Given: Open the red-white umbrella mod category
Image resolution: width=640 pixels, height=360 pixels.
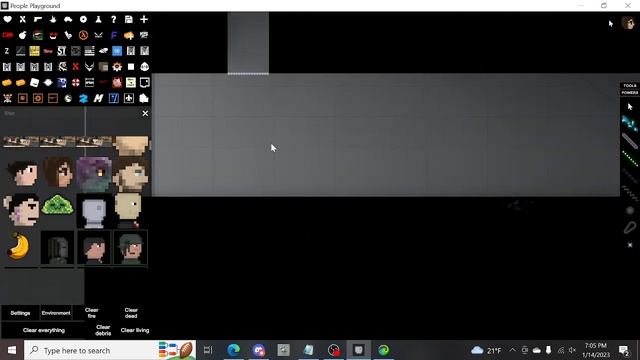Looking at the screenshot, I should 76,82.
